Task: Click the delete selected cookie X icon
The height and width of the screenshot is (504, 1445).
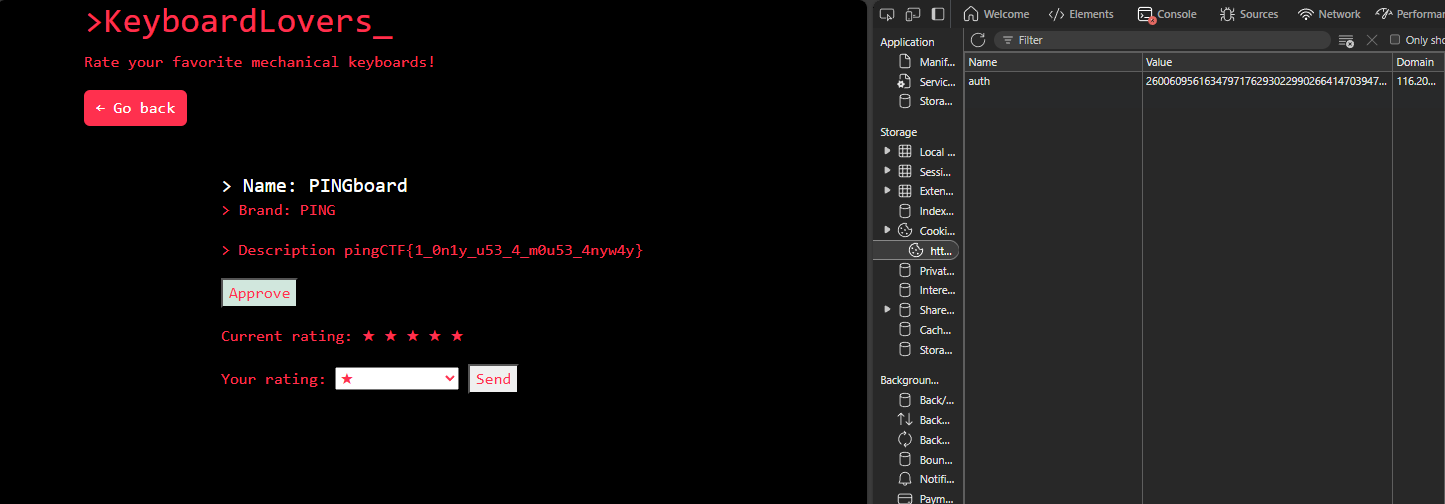Action: point(1372,40)
